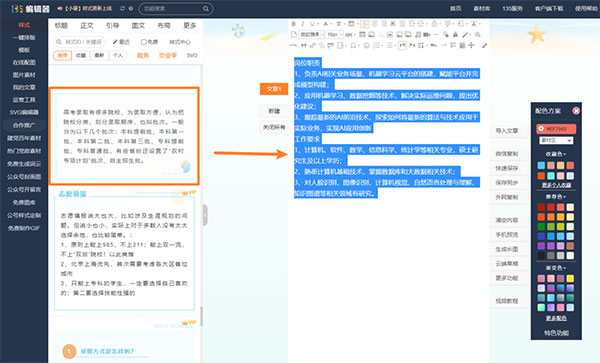Open 一键排版 in left sidebar

click(24, 37)
